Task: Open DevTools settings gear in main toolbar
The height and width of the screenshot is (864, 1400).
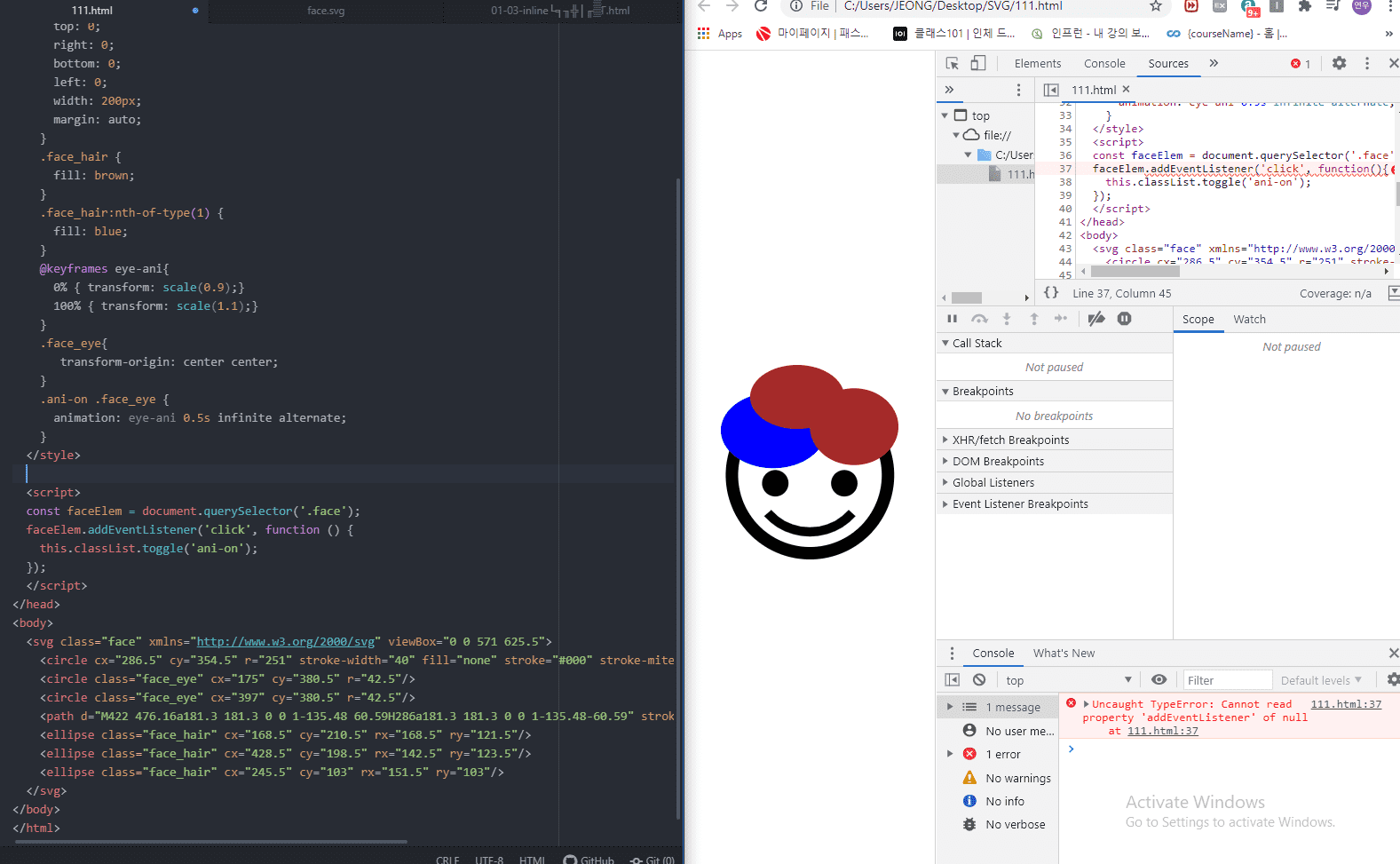Action: point(1340,63)
